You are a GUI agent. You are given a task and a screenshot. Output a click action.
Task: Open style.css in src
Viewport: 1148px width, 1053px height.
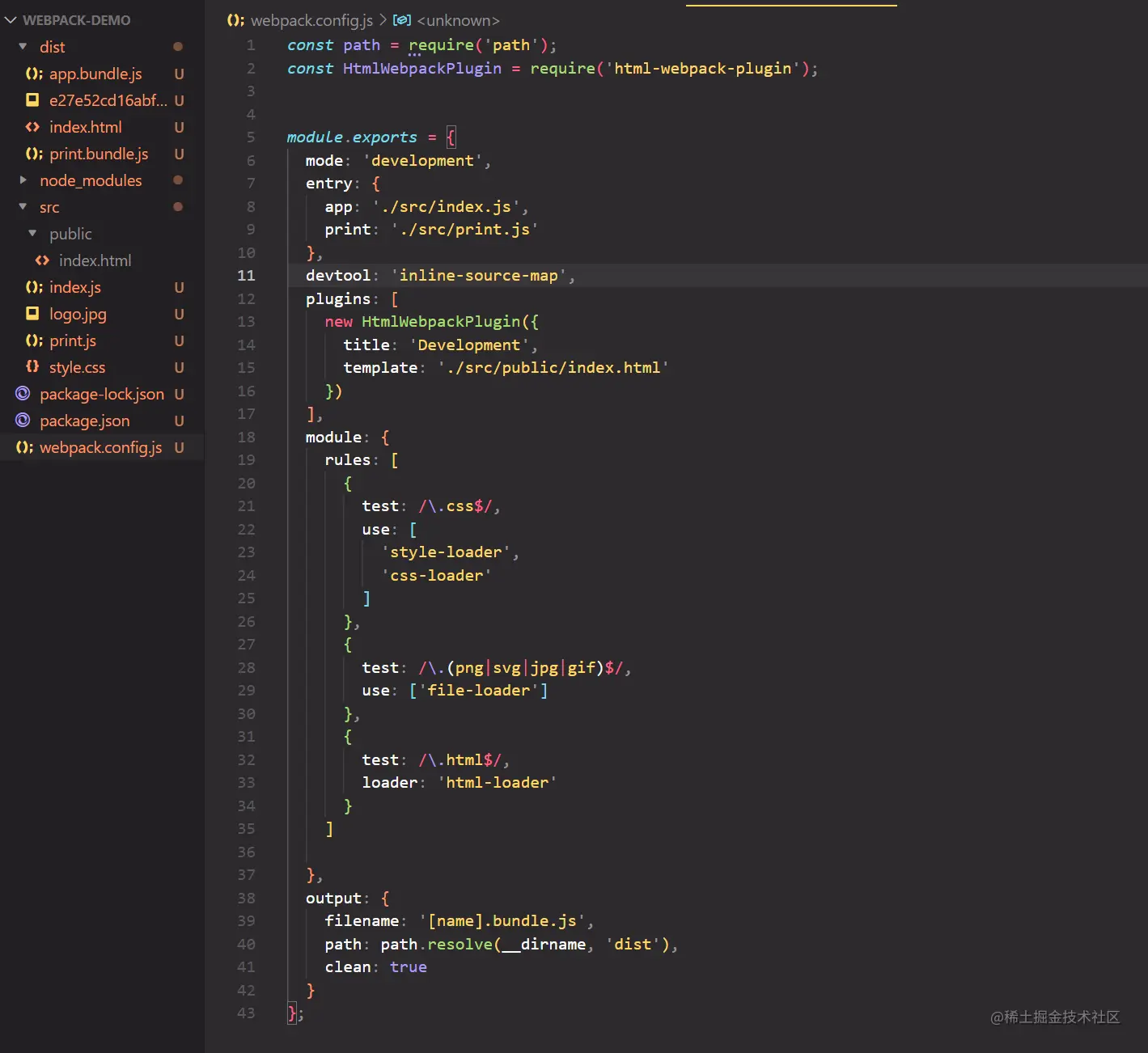pos(77,367)
